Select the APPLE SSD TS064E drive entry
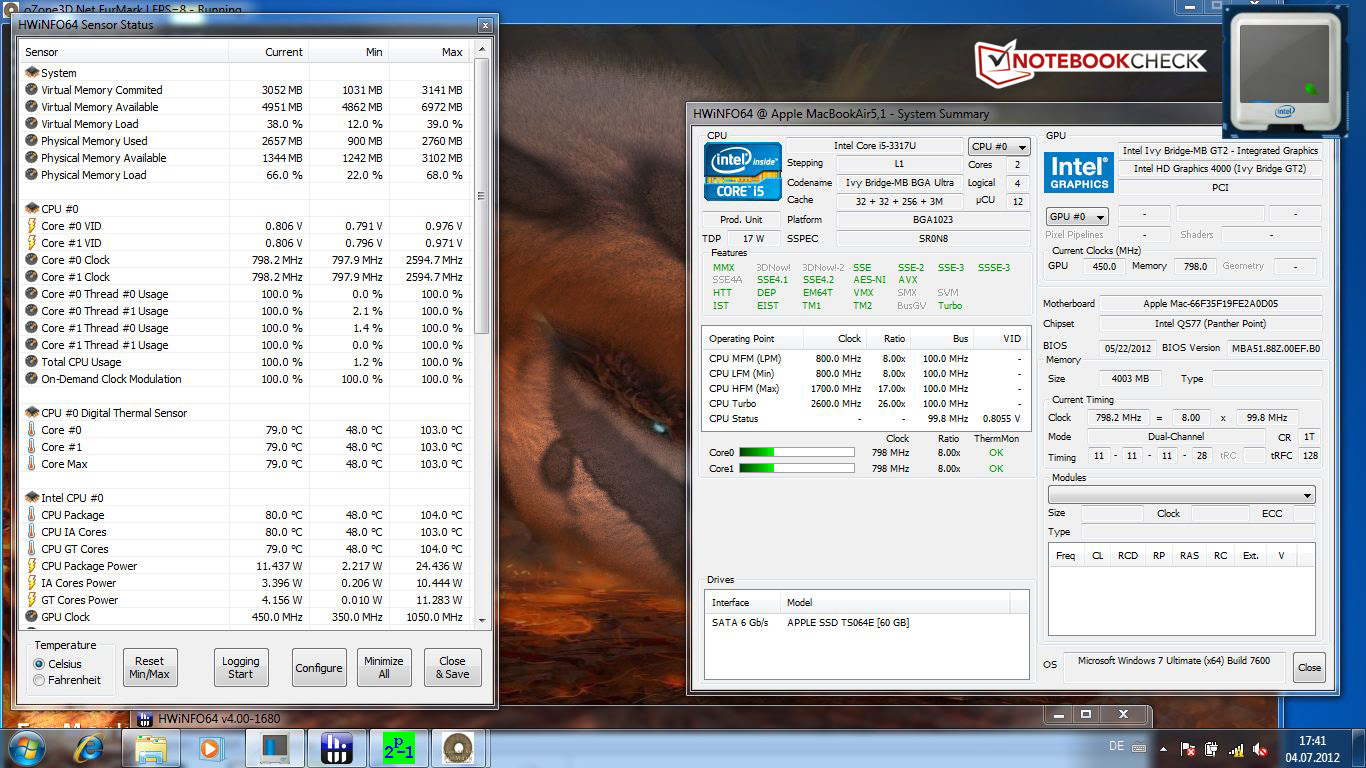This screenshot has width=1366, height=768. click(x=866, y=623)
